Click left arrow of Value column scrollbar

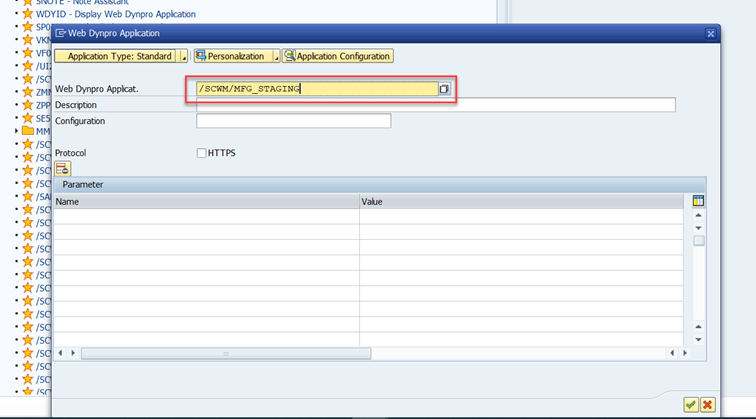coord(672,353)
